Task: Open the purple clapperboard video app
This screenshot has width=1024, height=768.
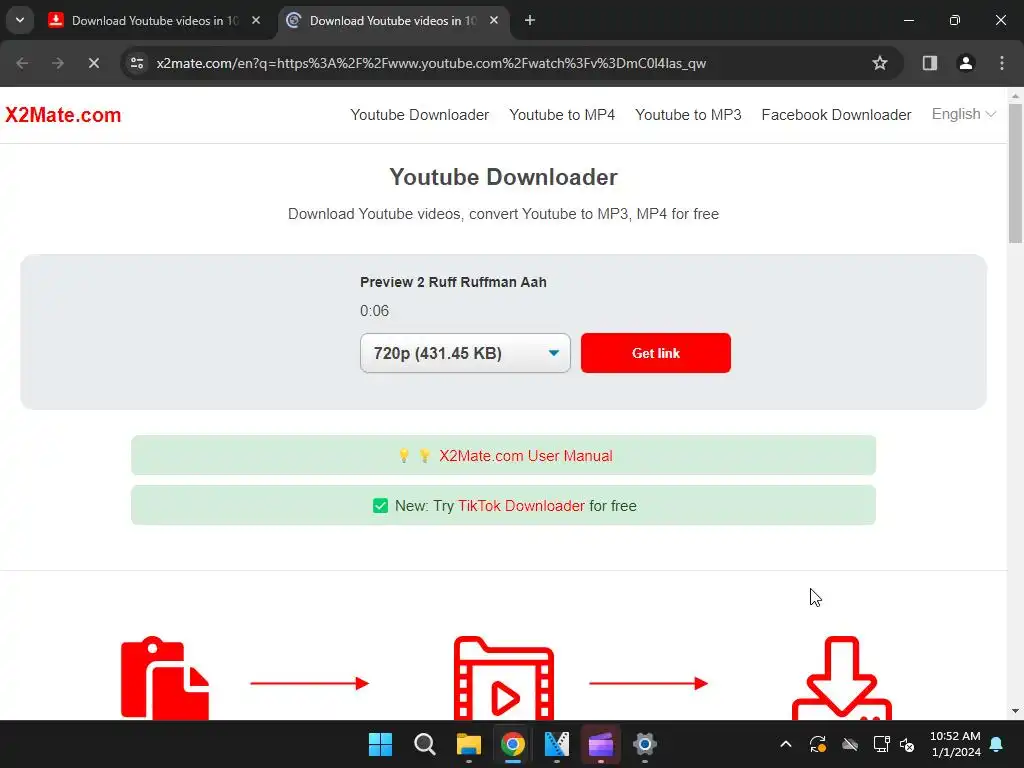Action: (x=601, y=744)
